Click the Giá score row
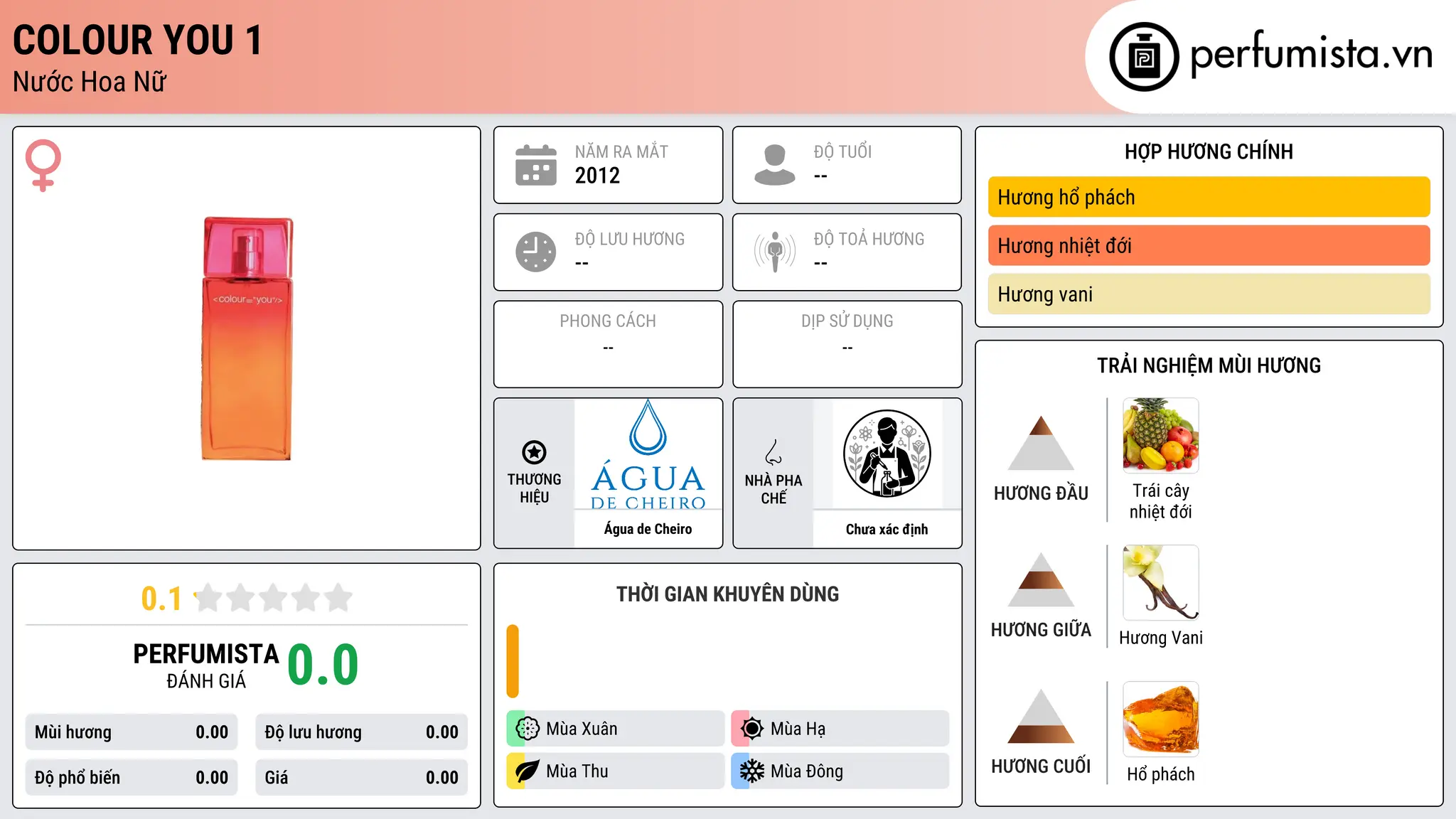The width and height of the screenshot is (1456, 819). pyautogui.click(x=361, y=778)
